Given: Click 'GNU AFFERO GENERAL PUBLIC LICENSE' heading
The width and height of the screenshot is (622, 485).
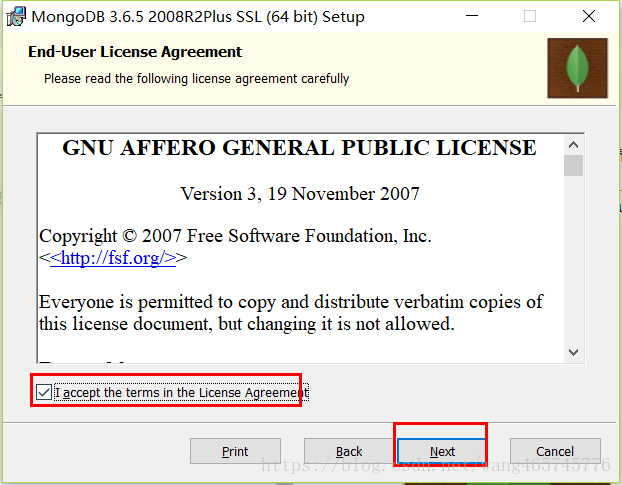Looking at the screenshot, I should (299, 148).
